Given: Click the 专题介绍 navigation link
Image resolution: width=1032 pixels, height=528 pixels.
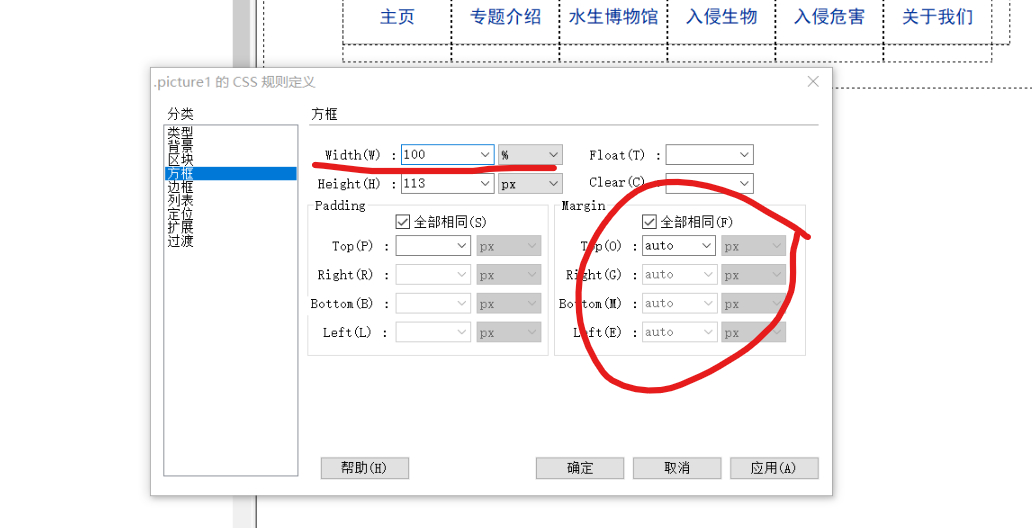Looking at the screenshot, I should [x=505, y=16].
